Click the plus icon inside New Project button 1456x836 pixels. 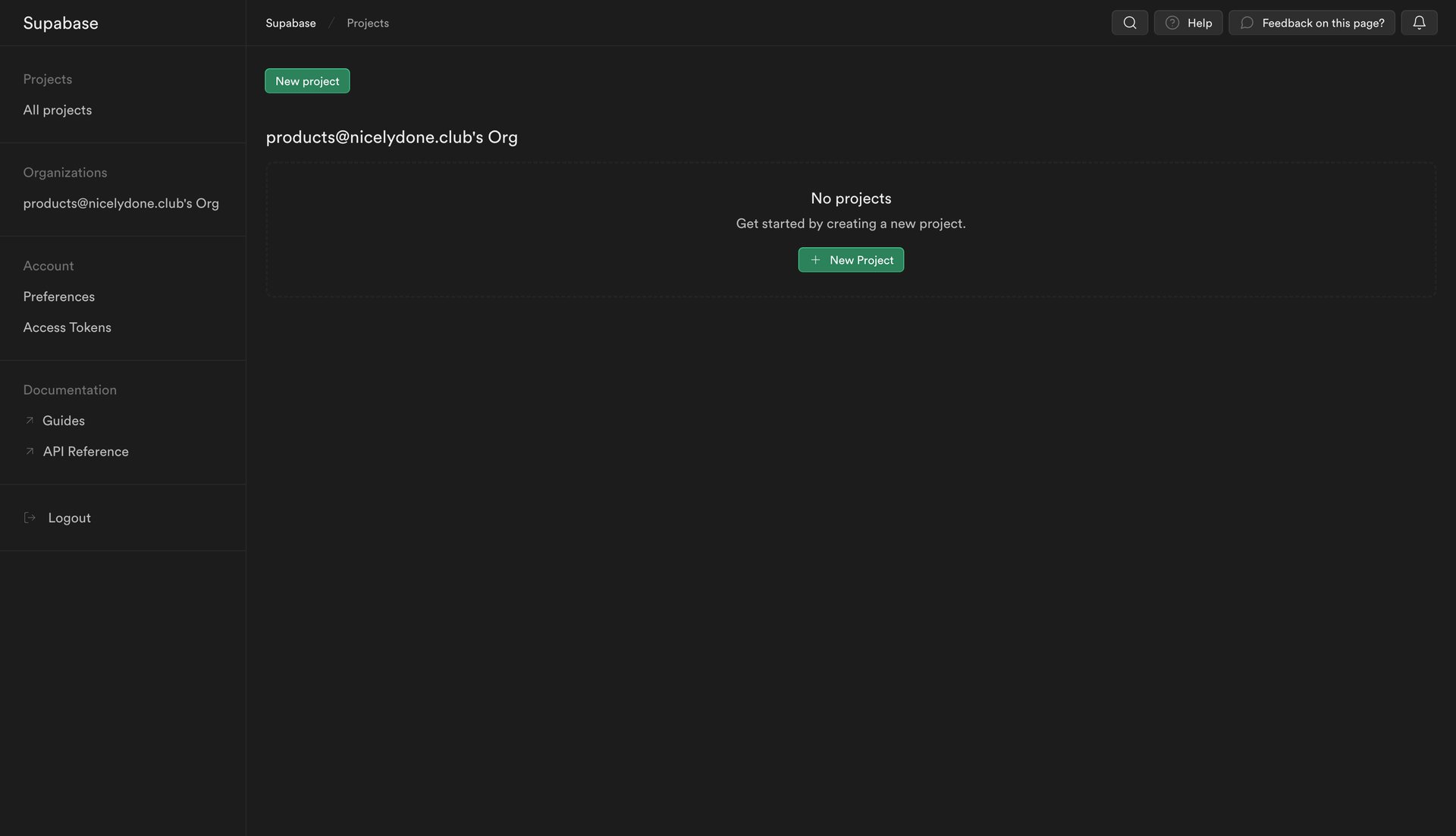tap(815, 259)
